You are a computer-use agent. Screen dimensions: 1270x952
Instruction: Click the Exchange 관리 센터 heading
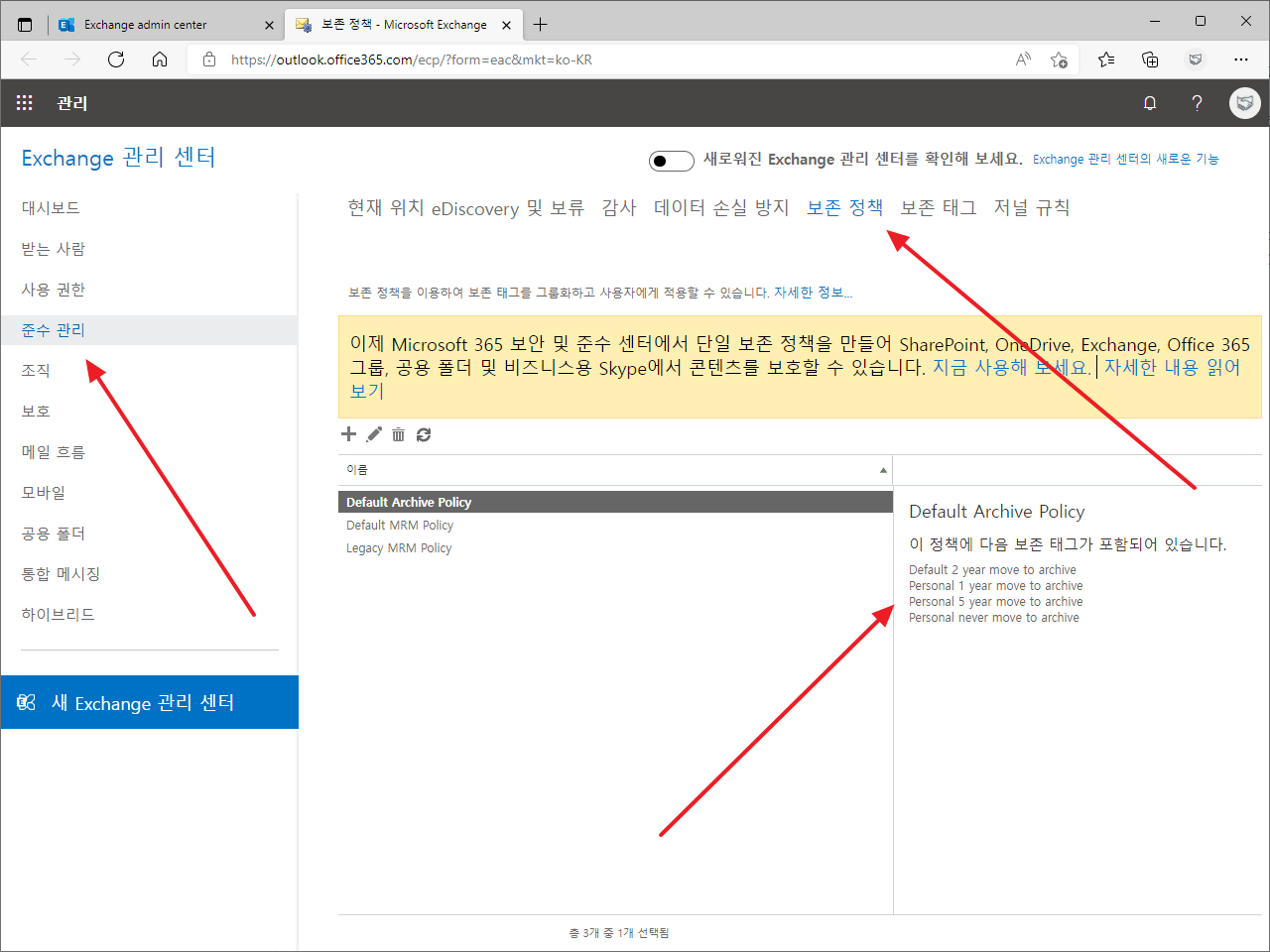[x=118, y=158]
